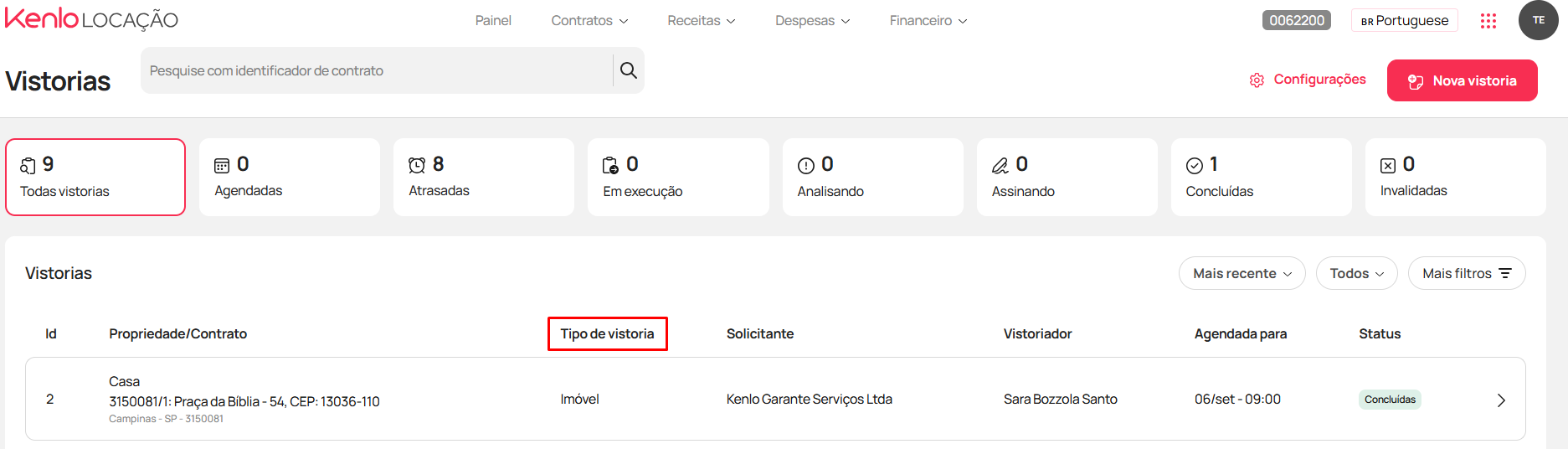Open the apps grid icon

(x=1488, y=21)
